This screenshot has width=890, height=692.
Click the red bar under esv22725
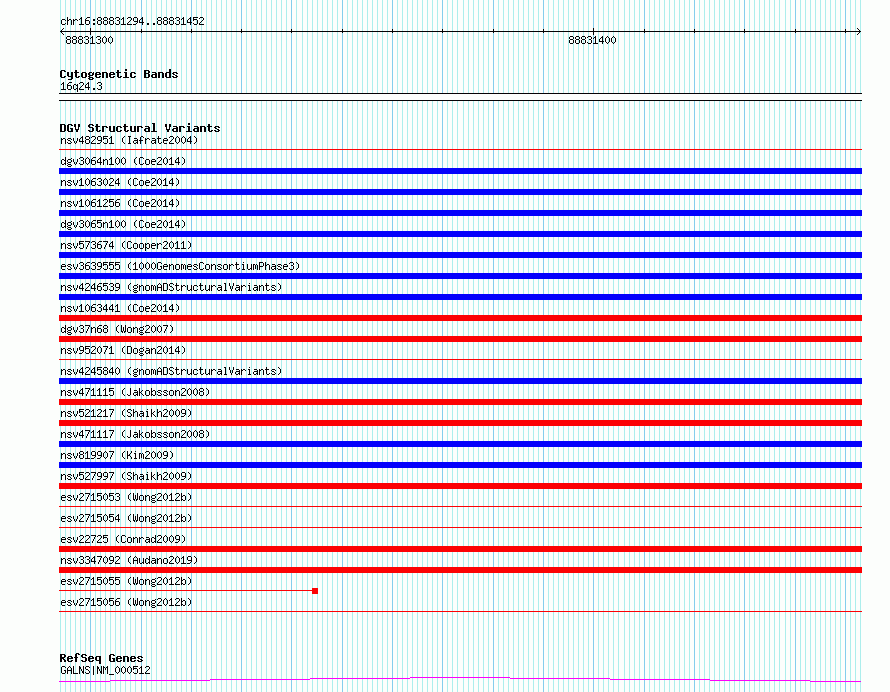[460, 549]
